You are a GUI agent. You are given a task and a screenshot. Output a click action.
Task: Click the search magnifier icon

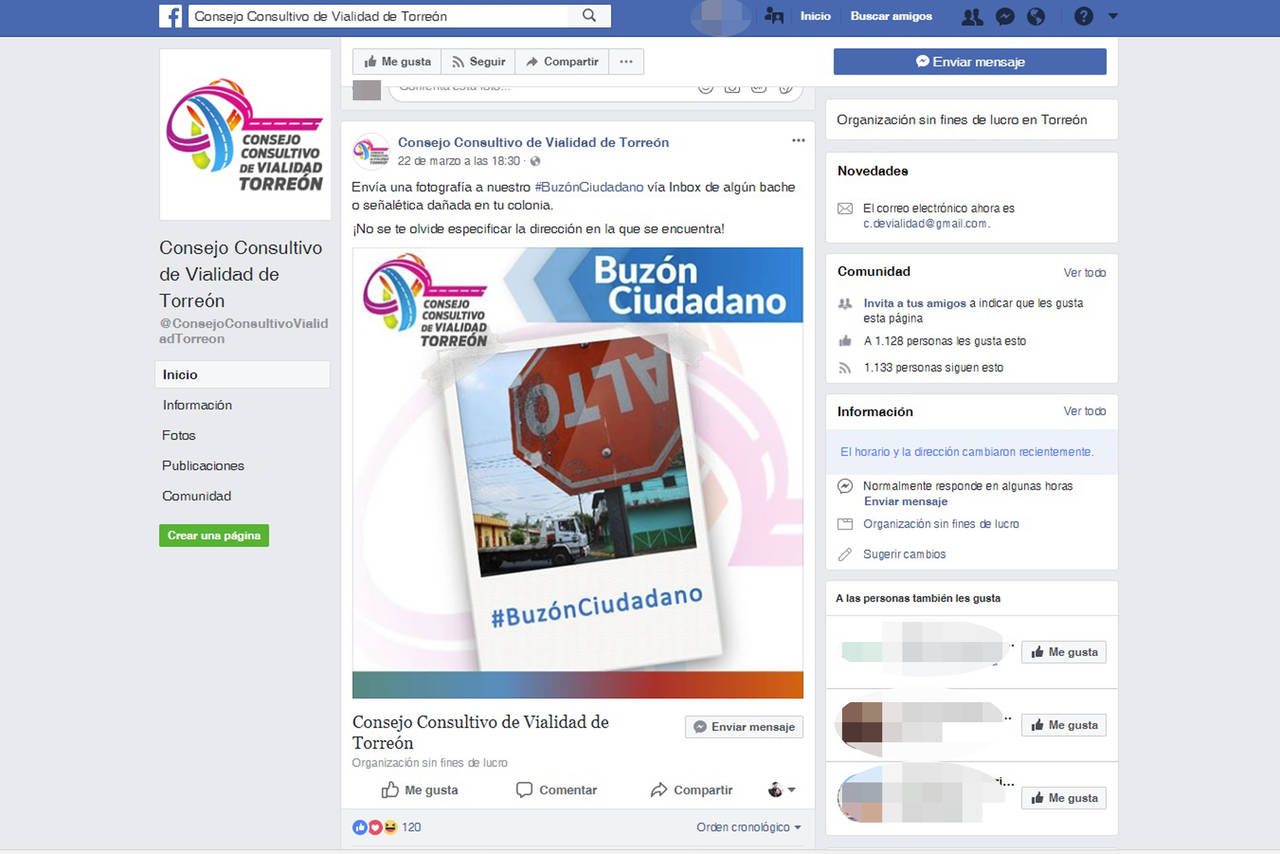[x=589, y=16]
